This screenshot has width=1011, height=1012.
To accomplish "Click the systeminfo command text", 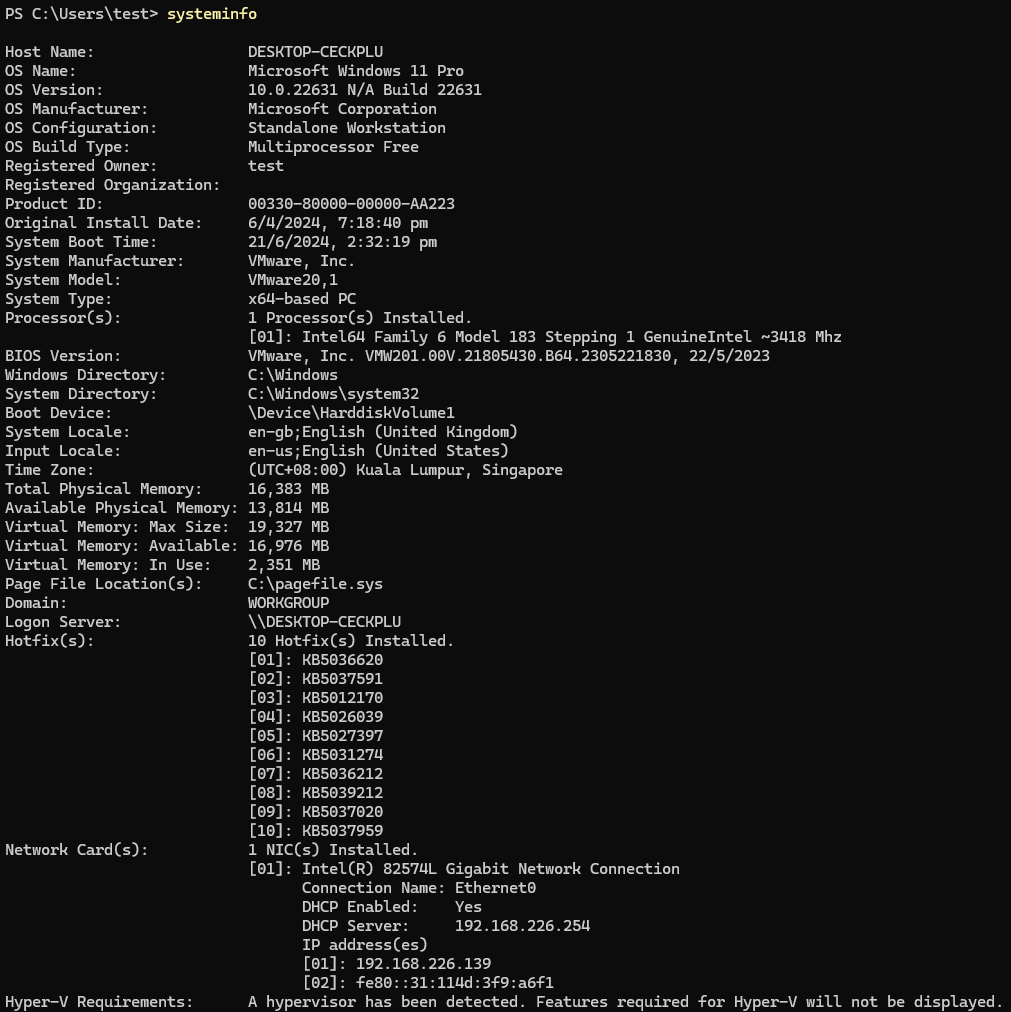I will click(x=212, y=14).
